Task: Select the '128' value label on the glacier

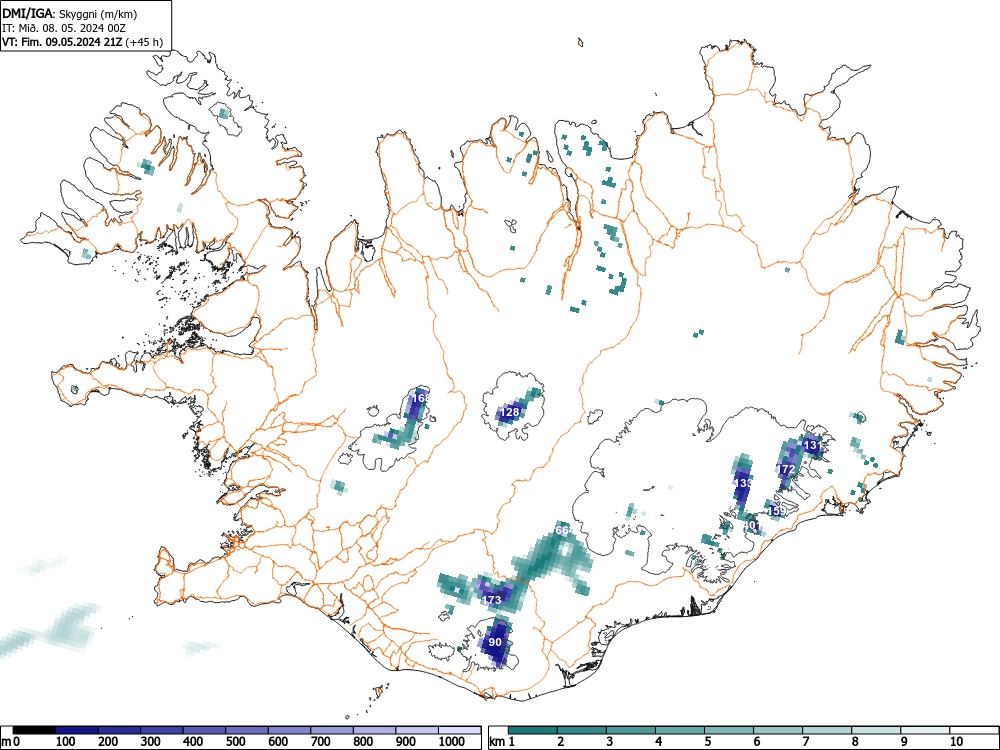Action: point(510,412)
